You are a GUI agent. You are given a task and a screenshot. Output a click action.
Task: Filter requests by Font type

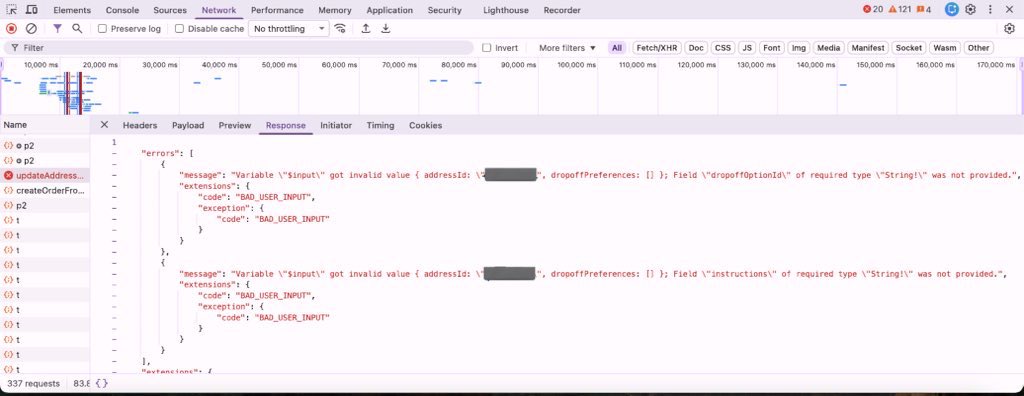pyautogui.click(x=772, y=48)
